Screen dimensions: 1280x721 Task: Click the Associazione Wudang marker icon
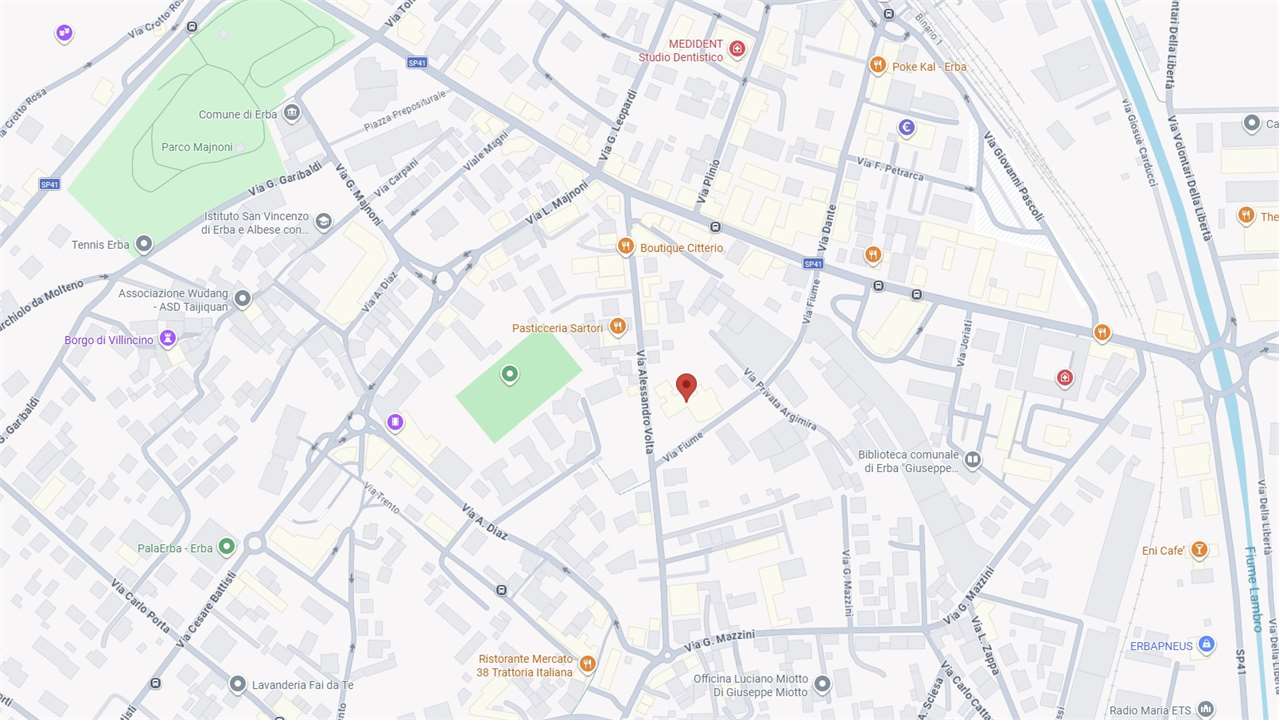tap(242, 298)
